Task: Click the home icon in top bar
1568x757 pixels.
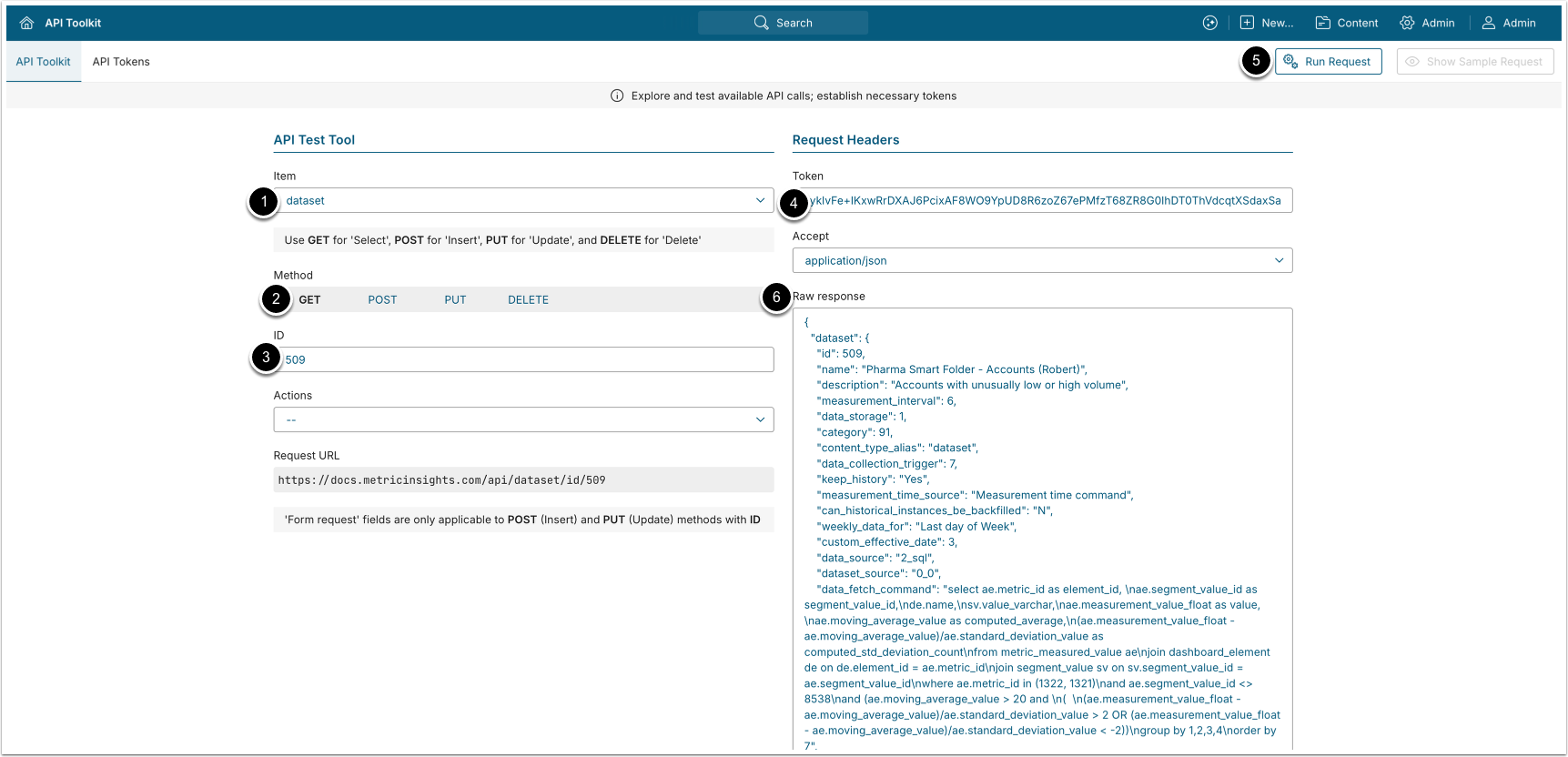Action: pos(26,23)
